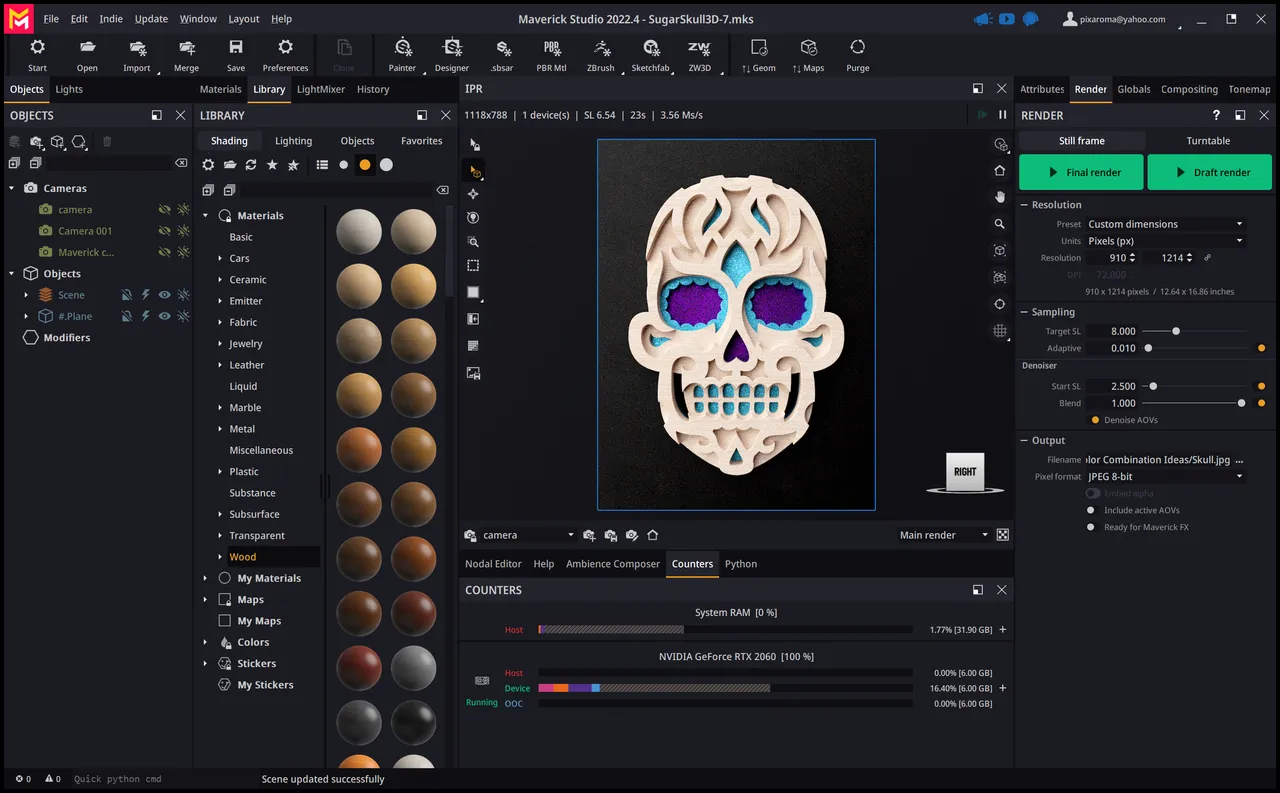Viewport: 1280px width, 793px height.
Task: Click the IPR play button
Action: coord(983,115)
